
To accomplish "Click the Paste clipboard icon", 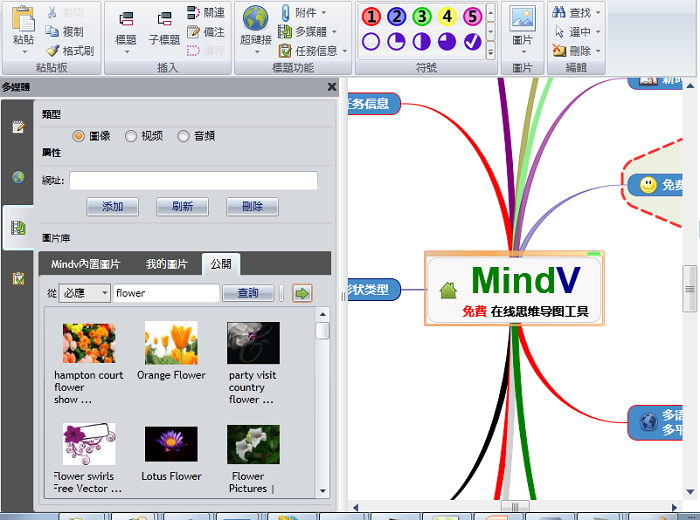I will [23, 19].
